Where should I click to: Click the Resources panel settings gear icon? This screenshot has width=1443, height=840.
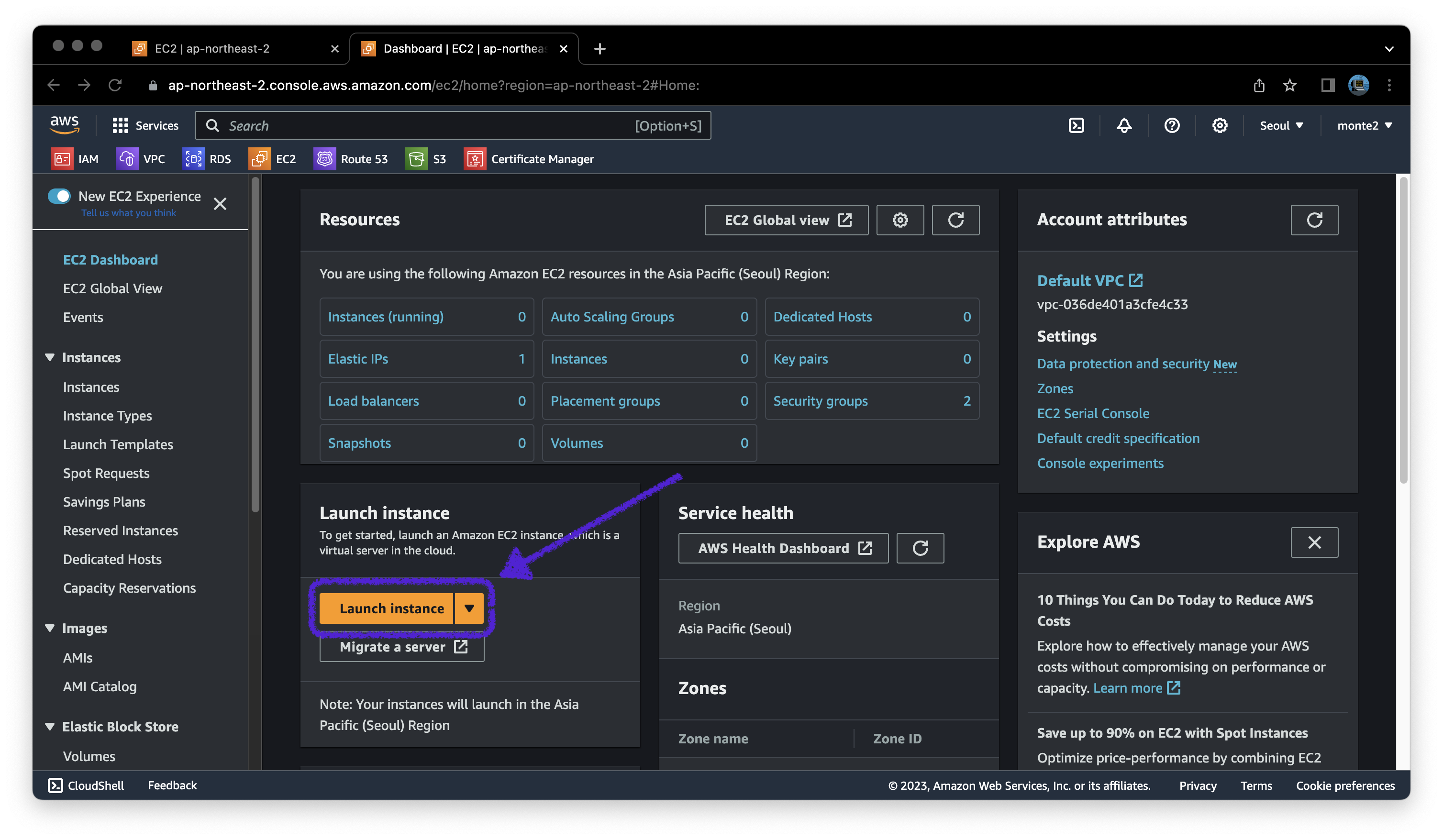point(899,220)
